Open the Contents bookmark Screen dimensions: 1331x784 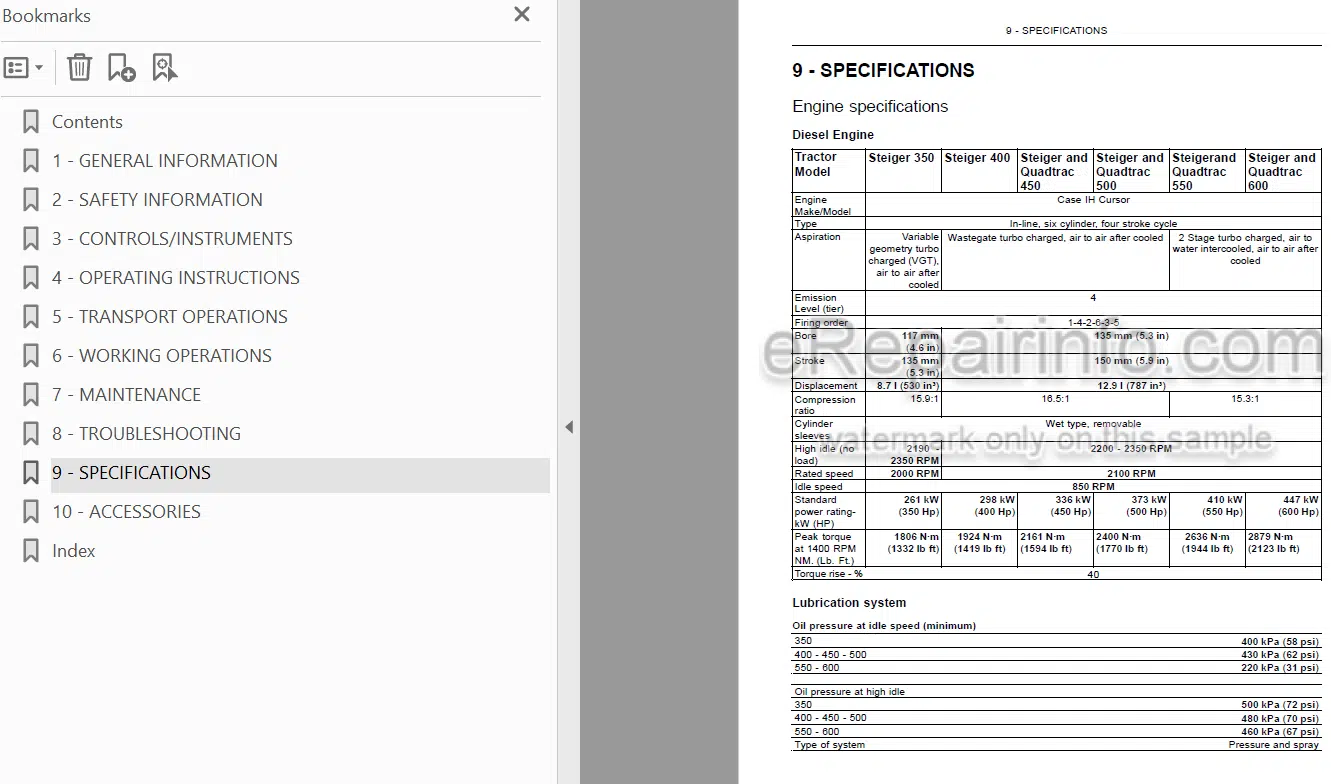(x=87, y=122)
